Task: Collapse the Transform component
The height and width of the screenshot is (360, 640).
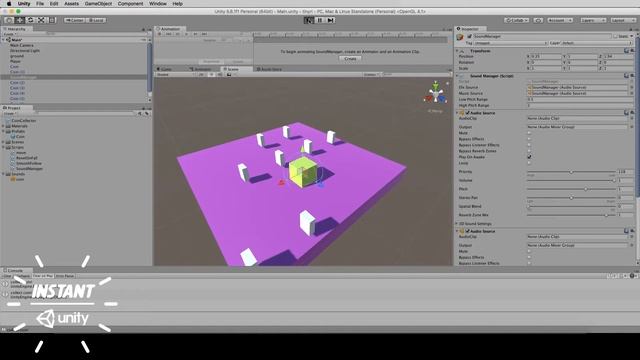Action: pyautogui.click(x=457, y=51)
